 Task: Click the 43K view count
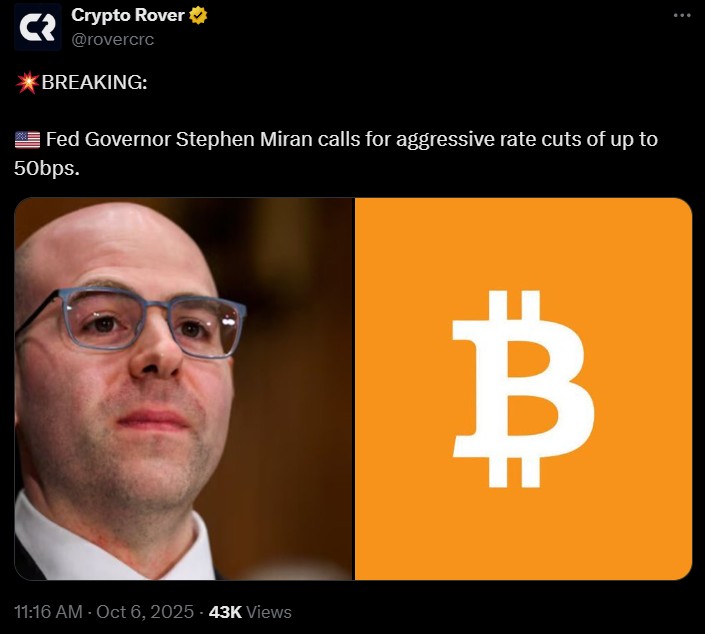pos(225,612)
